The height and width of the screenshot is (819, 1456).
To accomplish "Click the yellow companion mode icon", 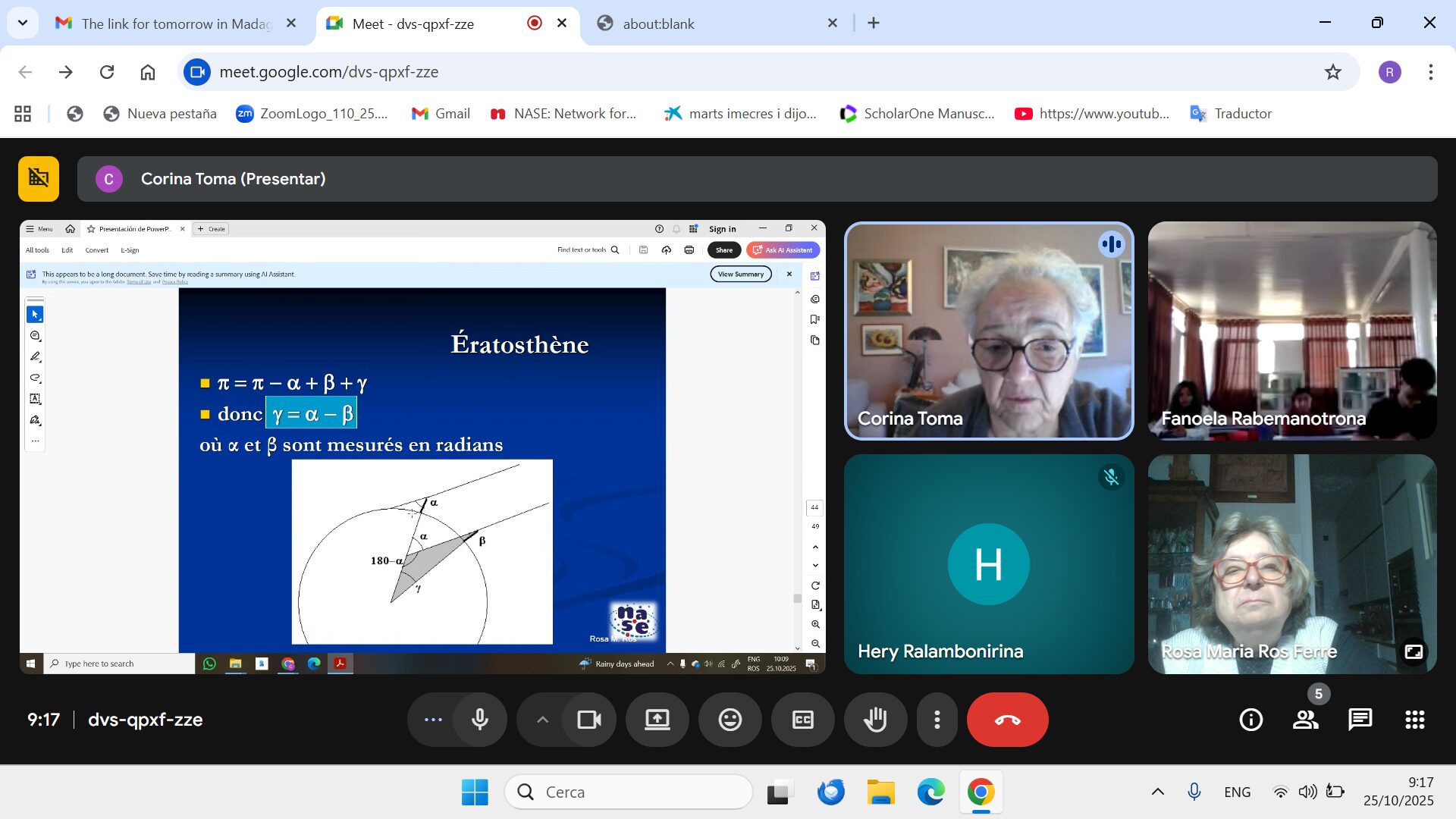I will click(x=39, y=178).
